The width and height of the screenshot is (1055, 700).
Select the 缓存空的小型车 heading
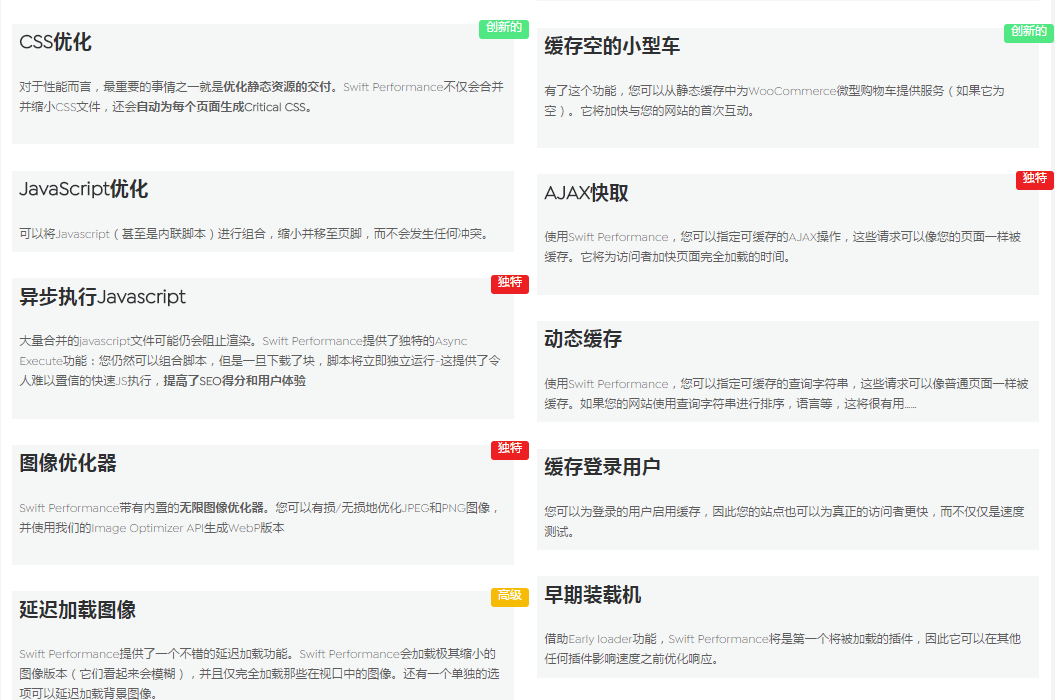612,47
